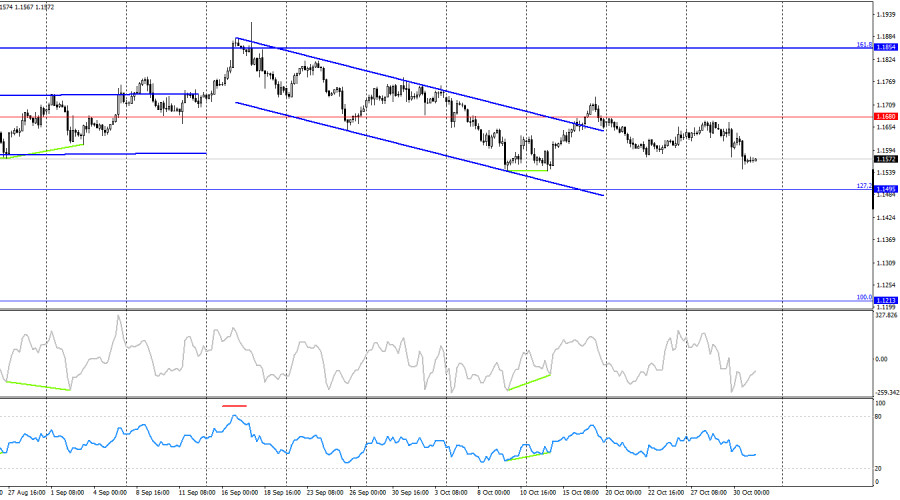This screenshot has width=900, height=500.
Task: Click the RSI pane 80 level label
Action: tap(879, 416)
